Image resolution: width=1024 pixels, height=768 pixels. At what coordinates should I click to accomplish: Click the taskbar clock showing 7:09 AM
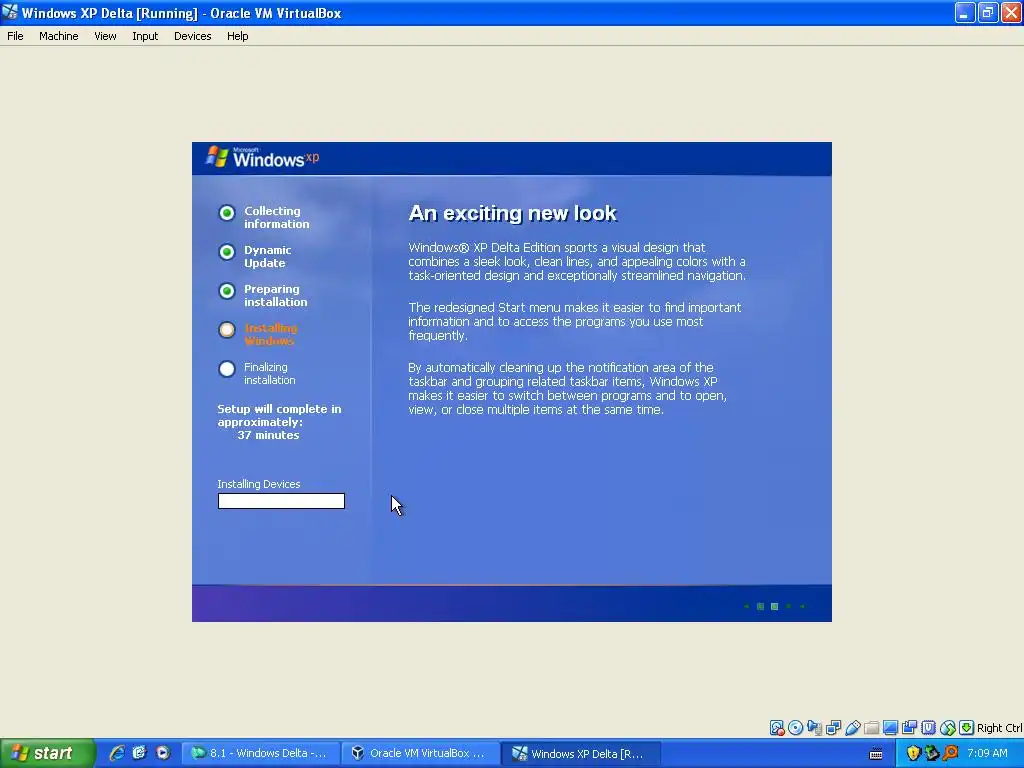pos(987,753)
